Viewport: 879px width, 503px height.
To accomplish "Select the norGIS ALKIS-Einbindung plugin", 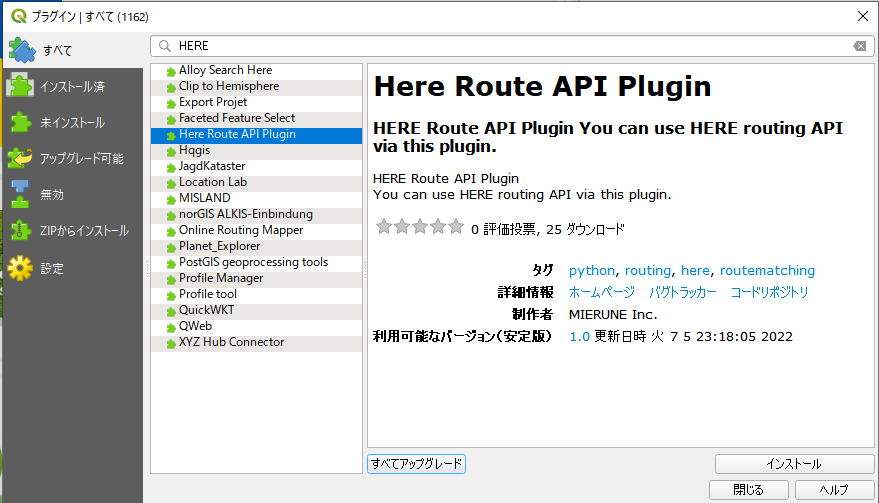I will point(256,214).
